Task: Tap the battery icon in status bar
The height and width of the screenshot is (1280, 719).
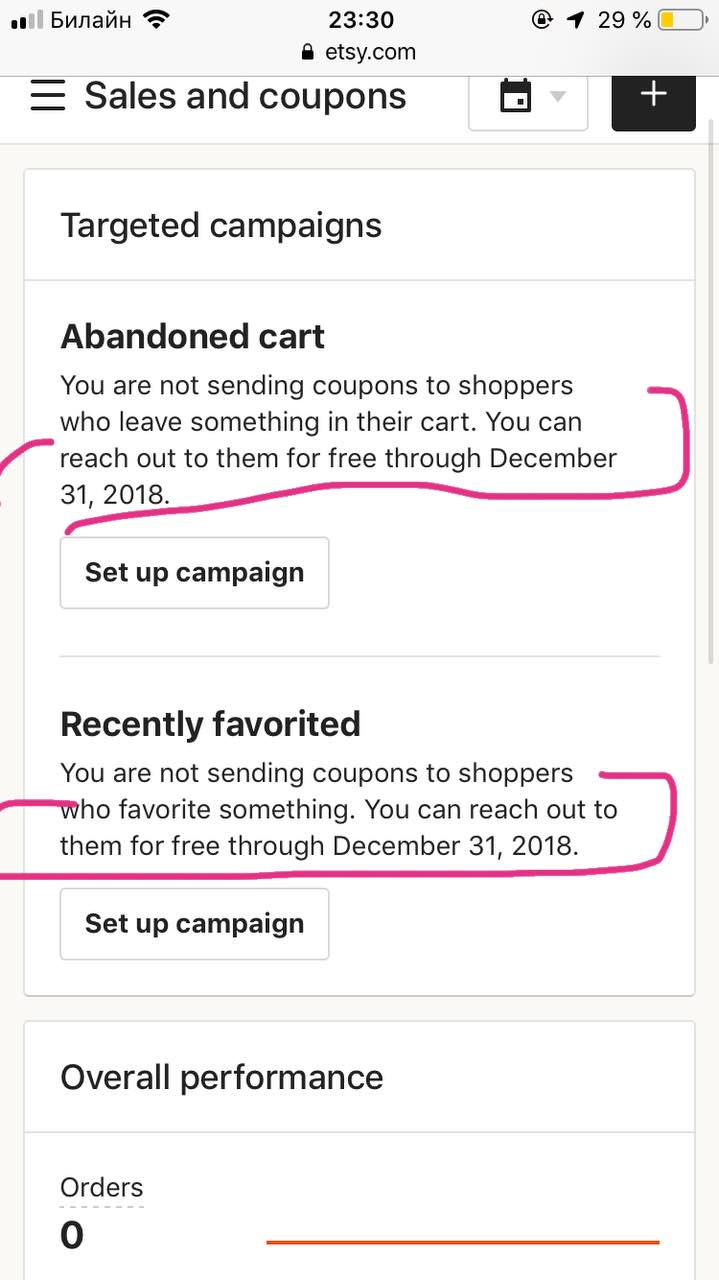Action: 681,19
